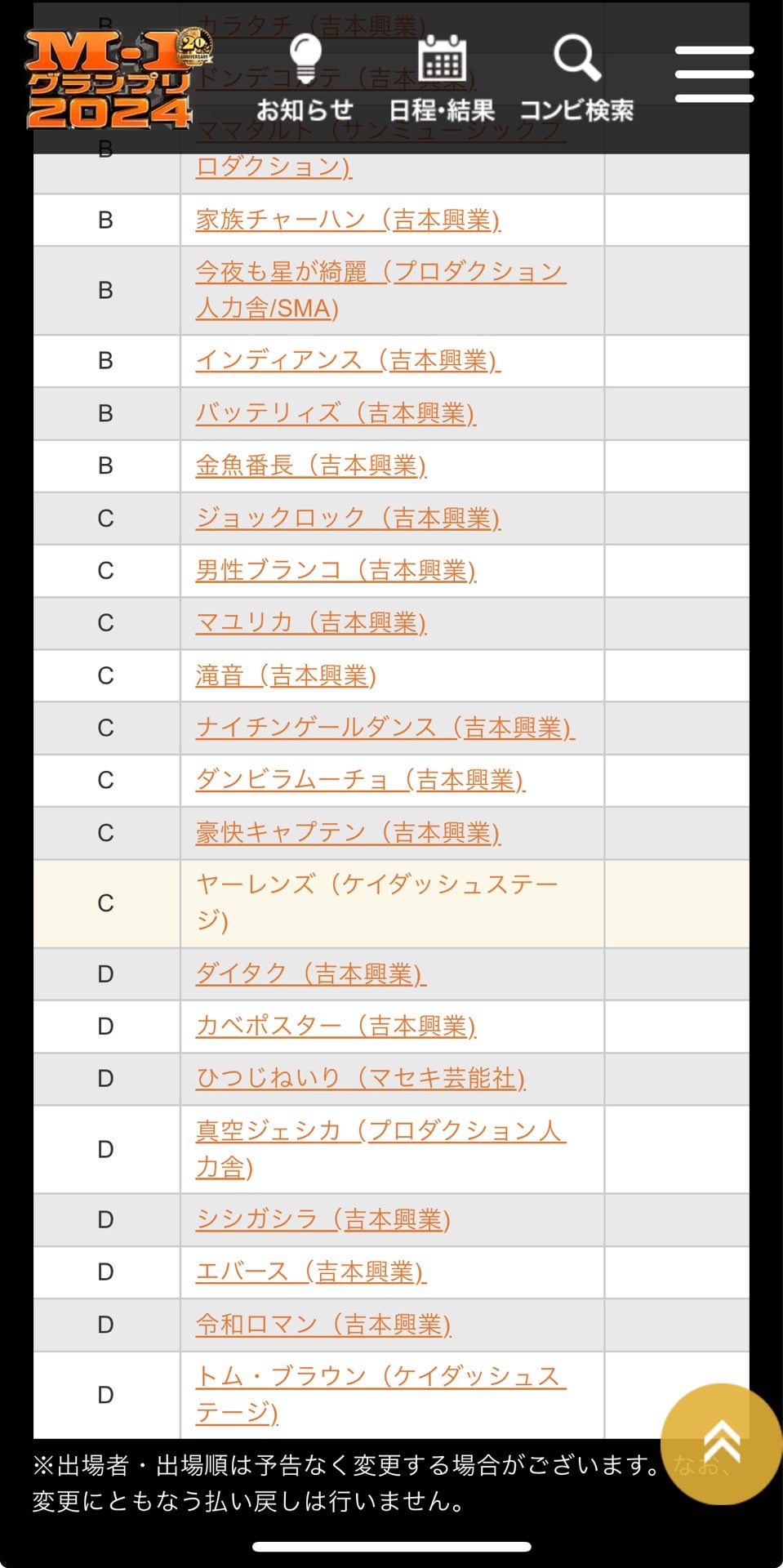Open the hamburger menu
The height and width of the screenshot is (1568, 783).
714,74
